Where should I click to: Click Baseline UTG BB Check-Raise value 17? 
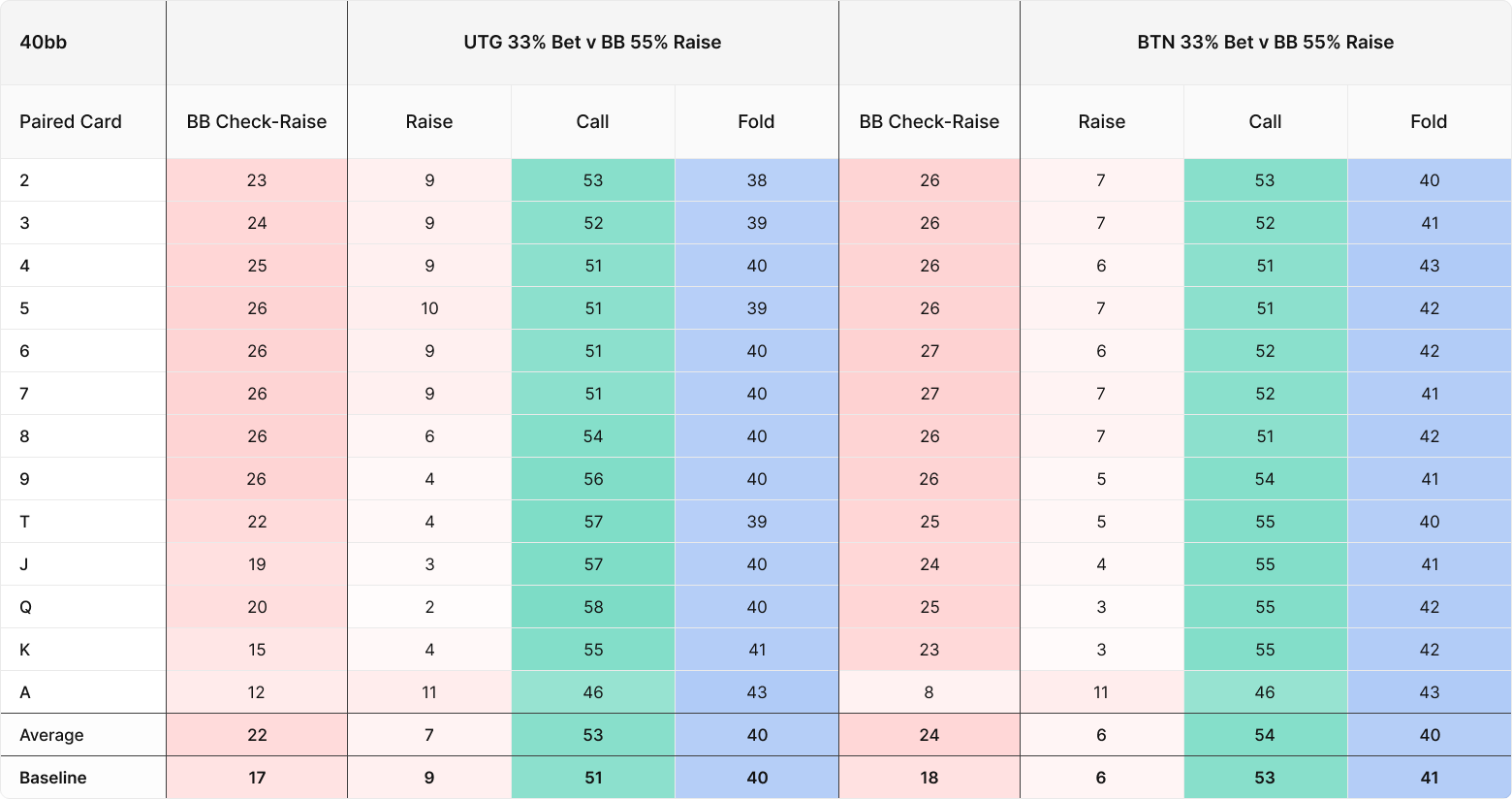click(257, 778)
